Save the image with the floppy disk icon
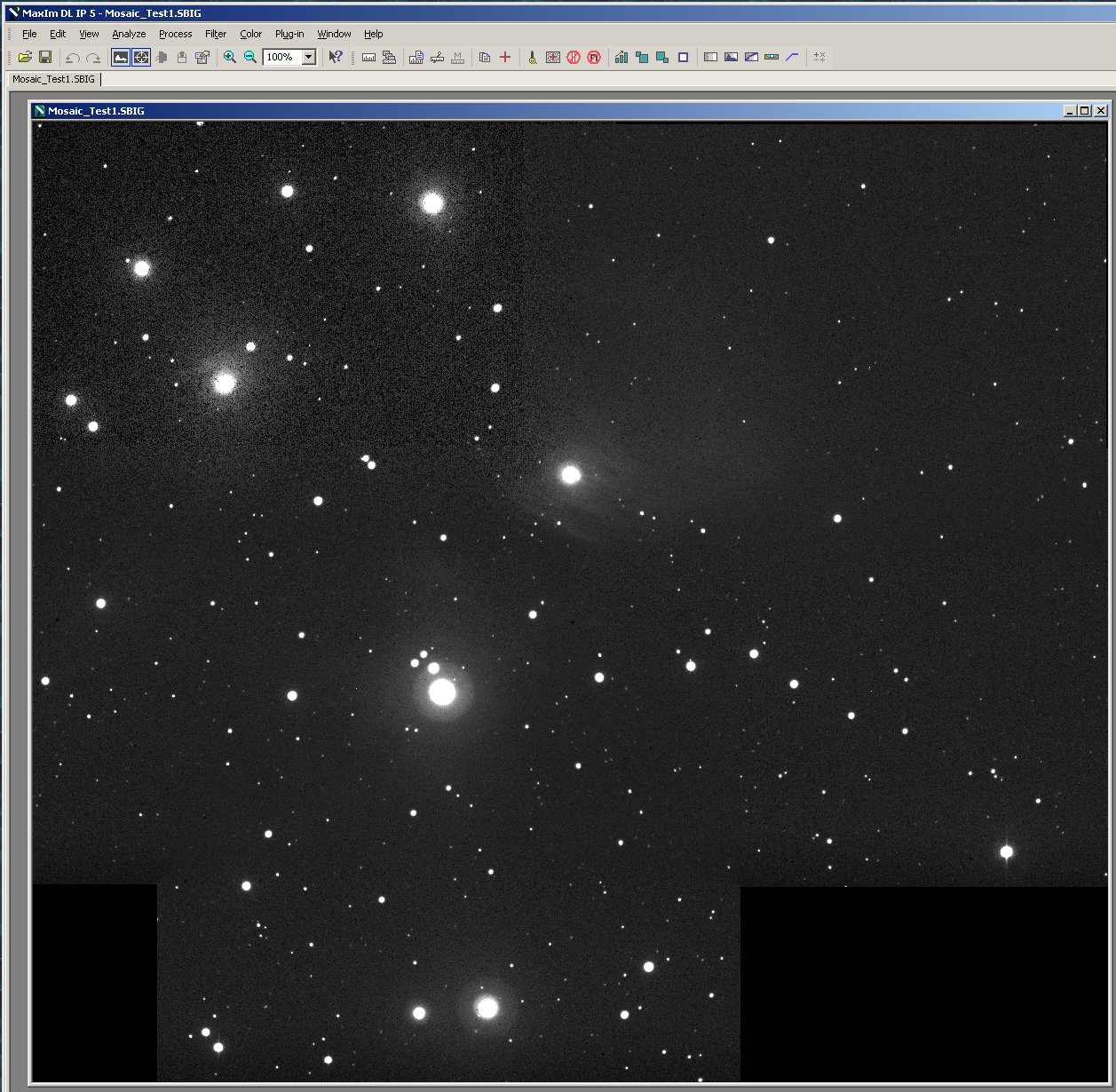The width and height of the screenshot is (1116, 1092). coord(45,57)
